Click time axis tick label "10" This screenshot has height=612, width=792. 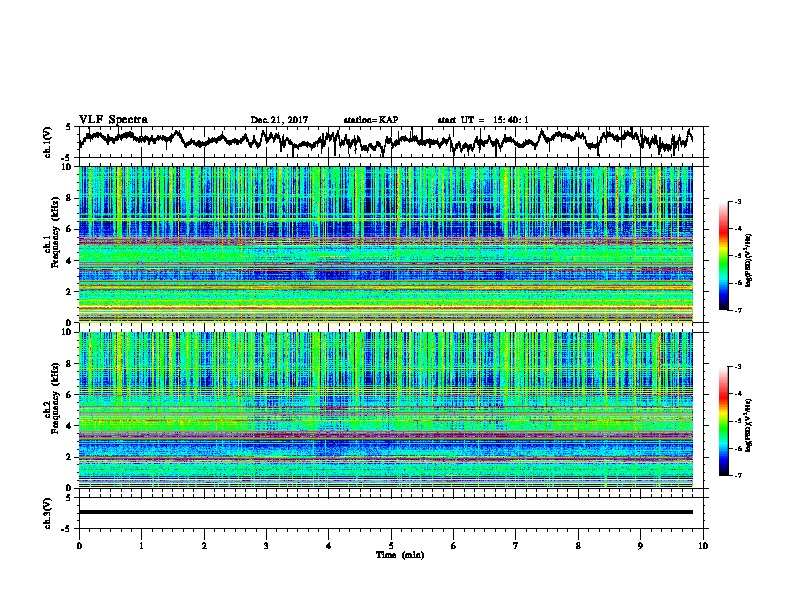tap(703, 545)
